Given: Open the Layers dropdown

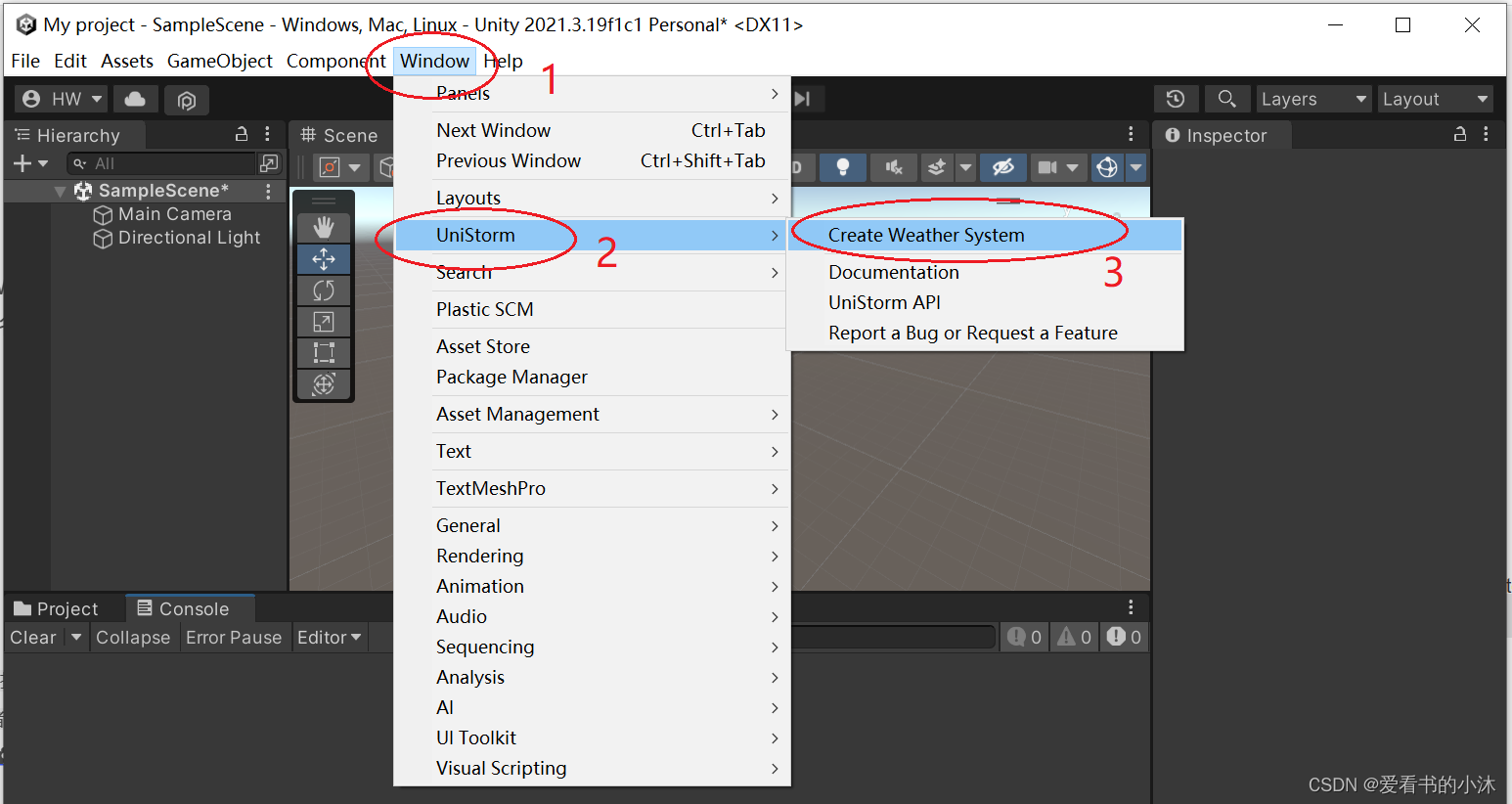Looking at the screenshot, I should (x=1313, y=99).
